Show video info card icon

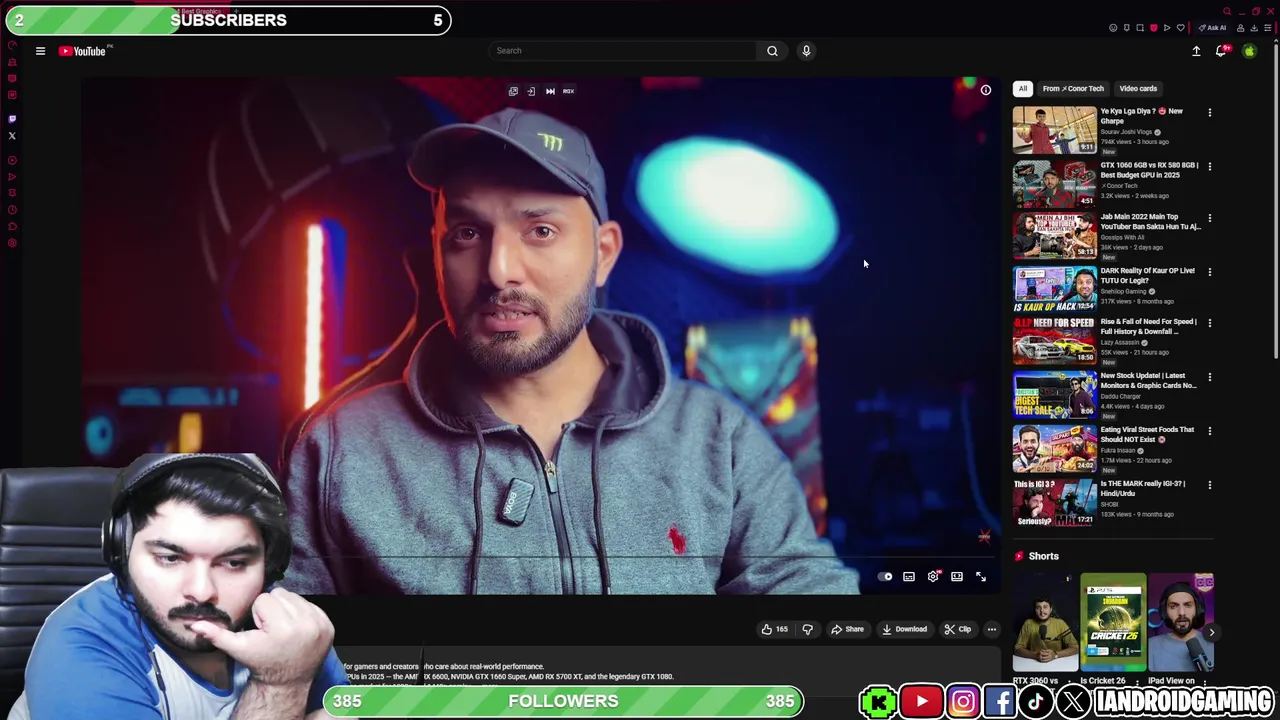point(985,90)
